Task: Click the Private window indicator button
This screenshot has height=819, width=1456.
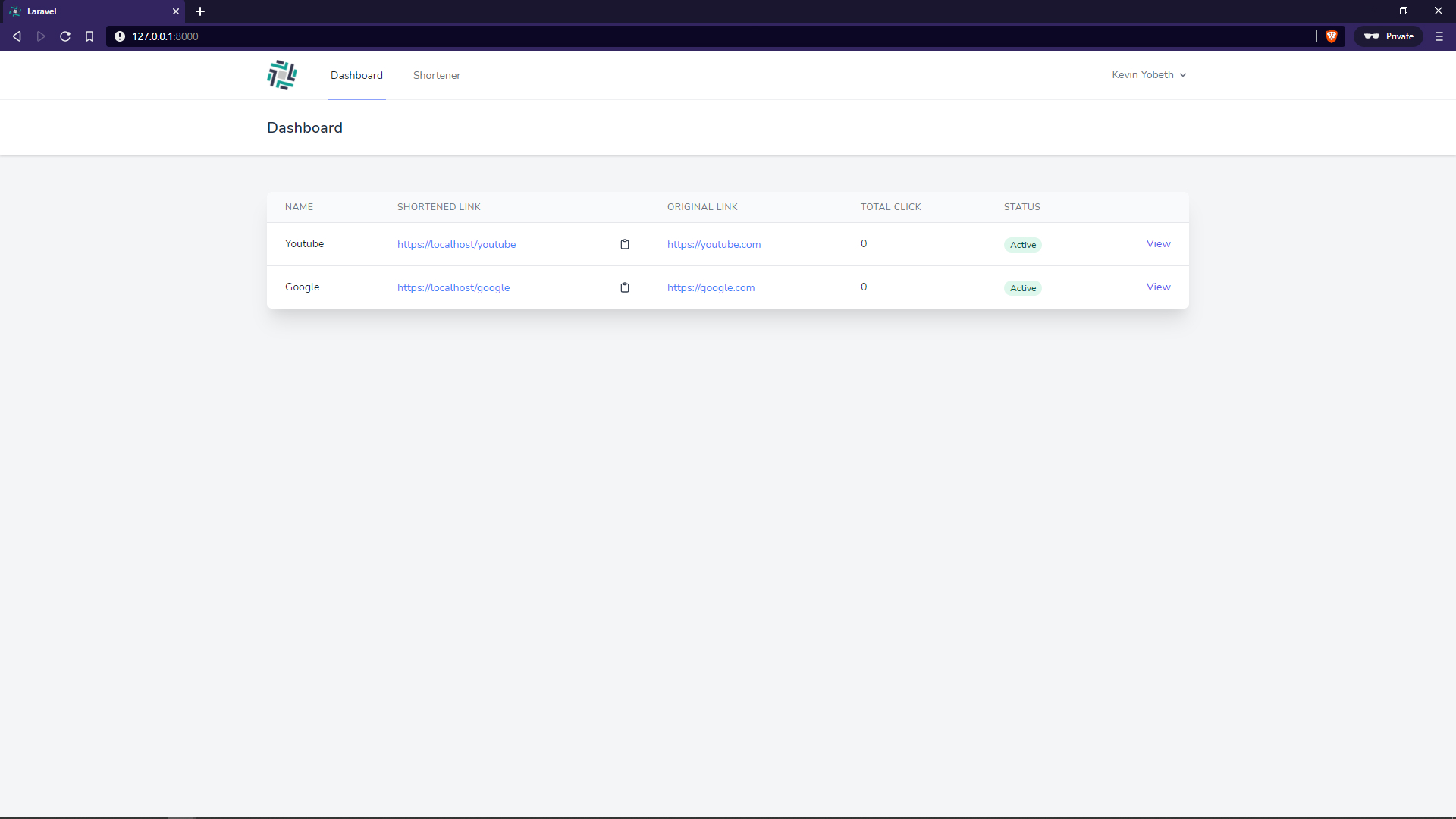Action: (1389, 36)
